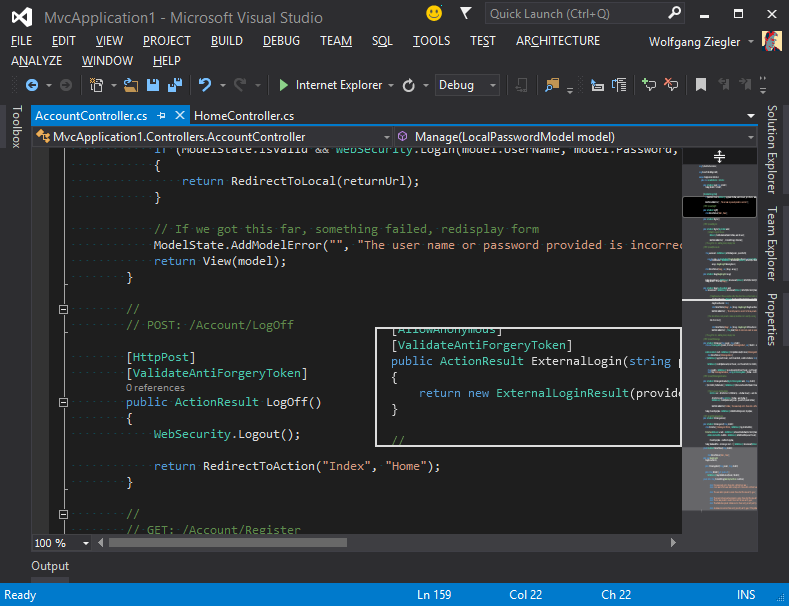Click the Visual Studio logo icon
The image size is (789, 606).
point(22,17)
